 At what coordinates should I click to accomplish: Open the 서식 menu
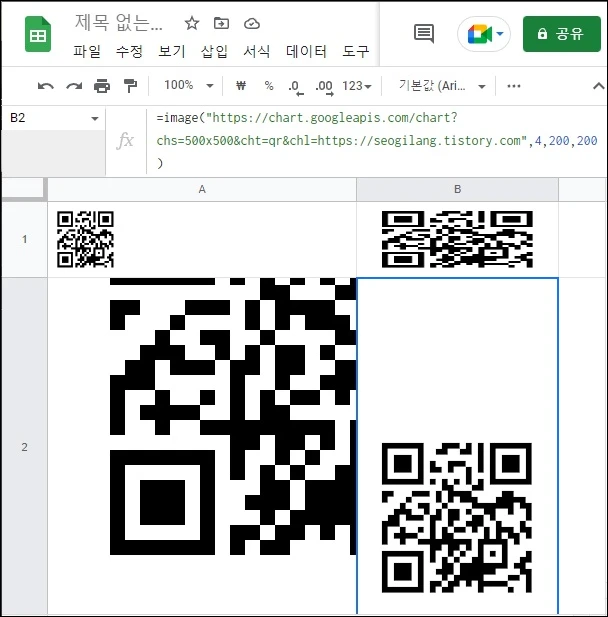(257, 51)
